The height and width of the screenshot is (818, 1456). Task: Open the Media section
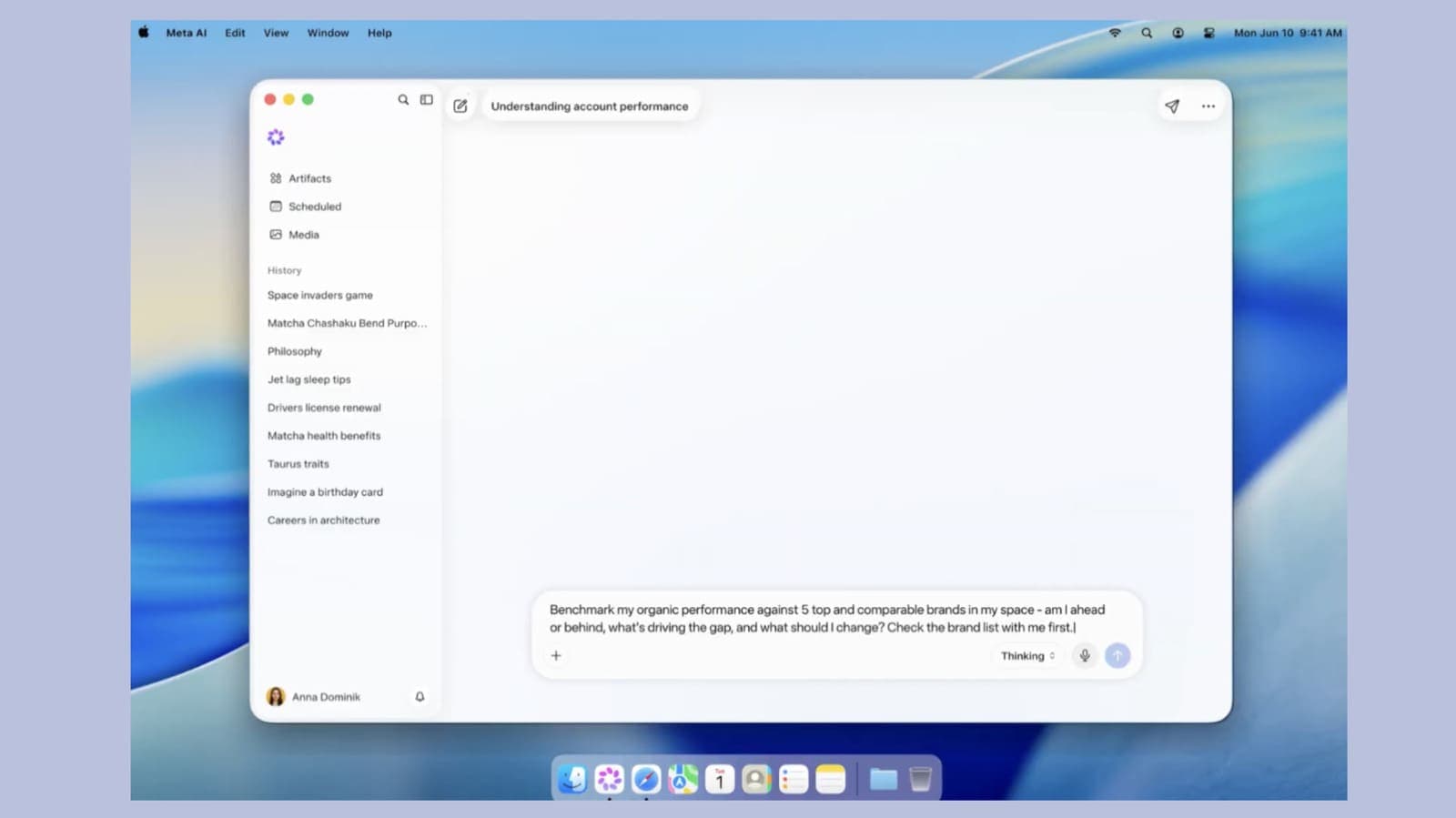(x=295, y=235)
